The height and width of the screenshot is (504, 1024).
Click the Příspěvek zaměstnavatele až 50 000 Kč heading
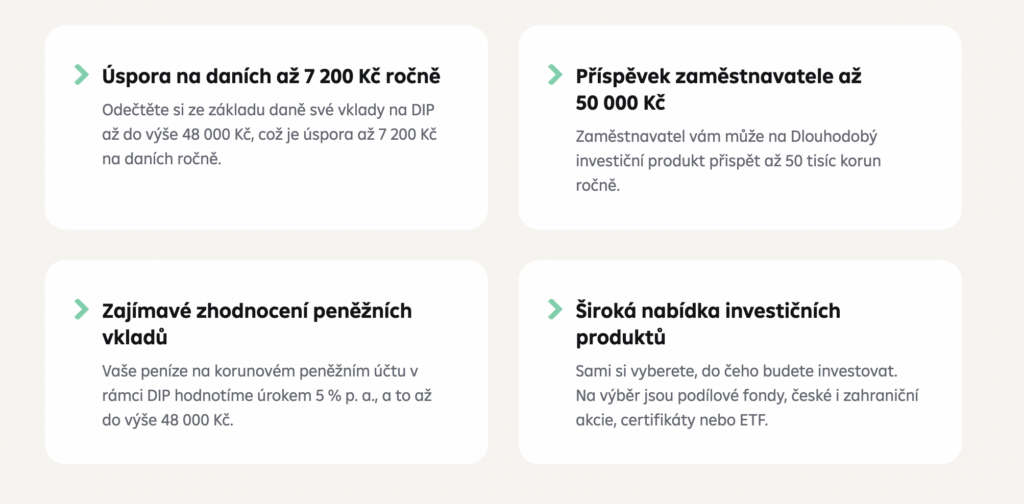(x=718, y=89)
